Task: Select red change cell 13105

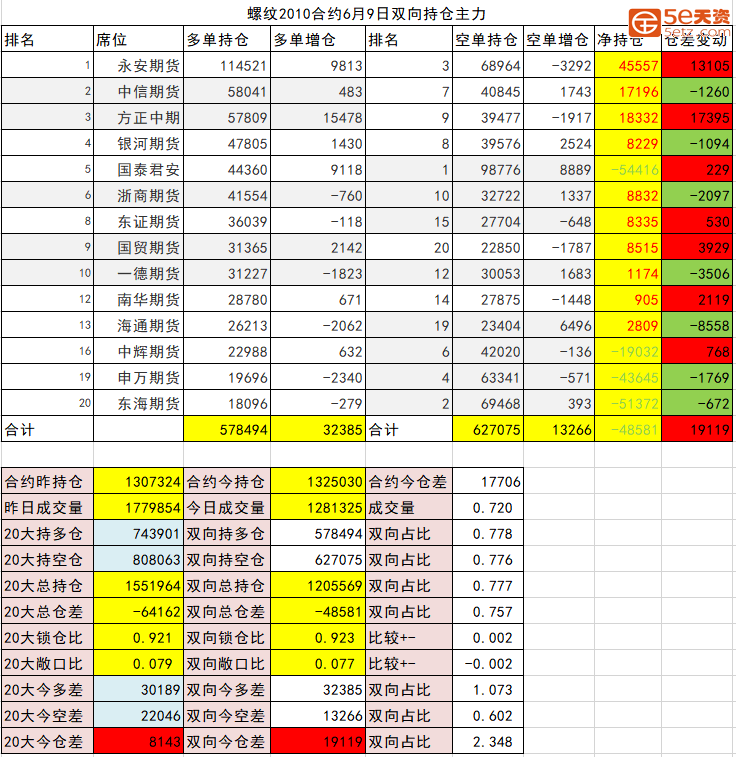Action: (697, 65)
